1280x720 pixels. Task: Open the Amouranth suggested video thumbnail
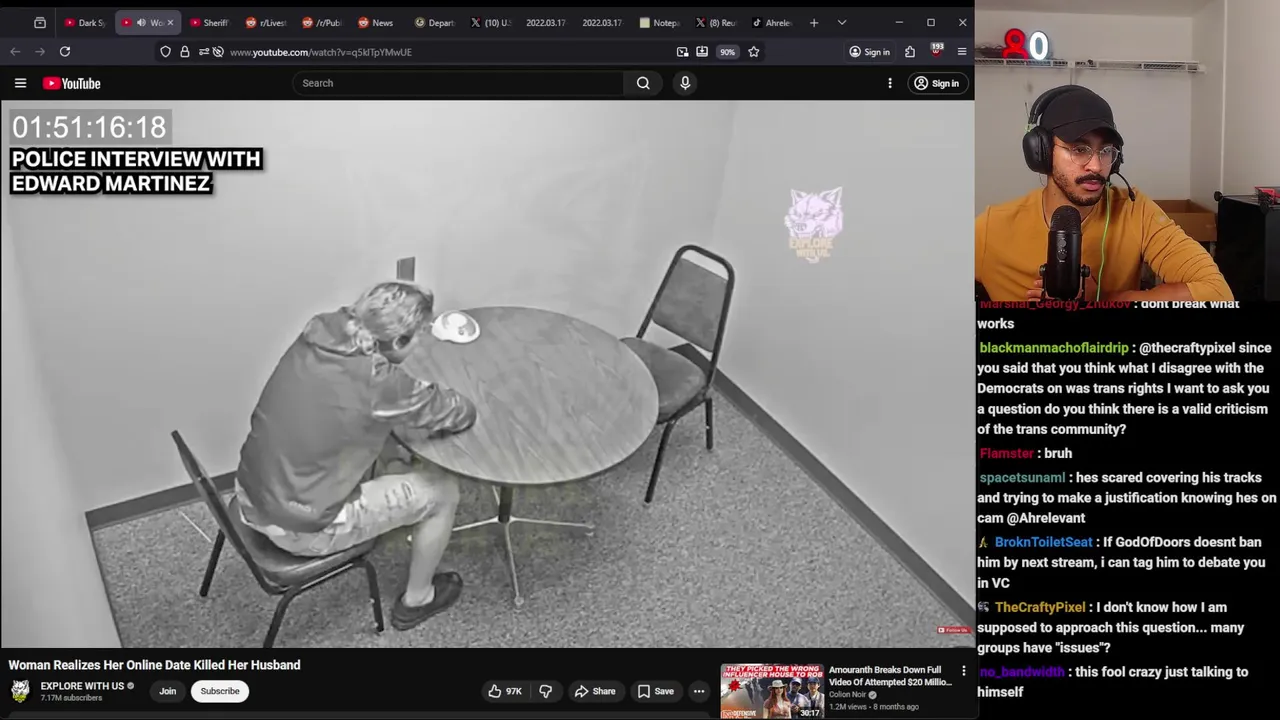point(772,691)
